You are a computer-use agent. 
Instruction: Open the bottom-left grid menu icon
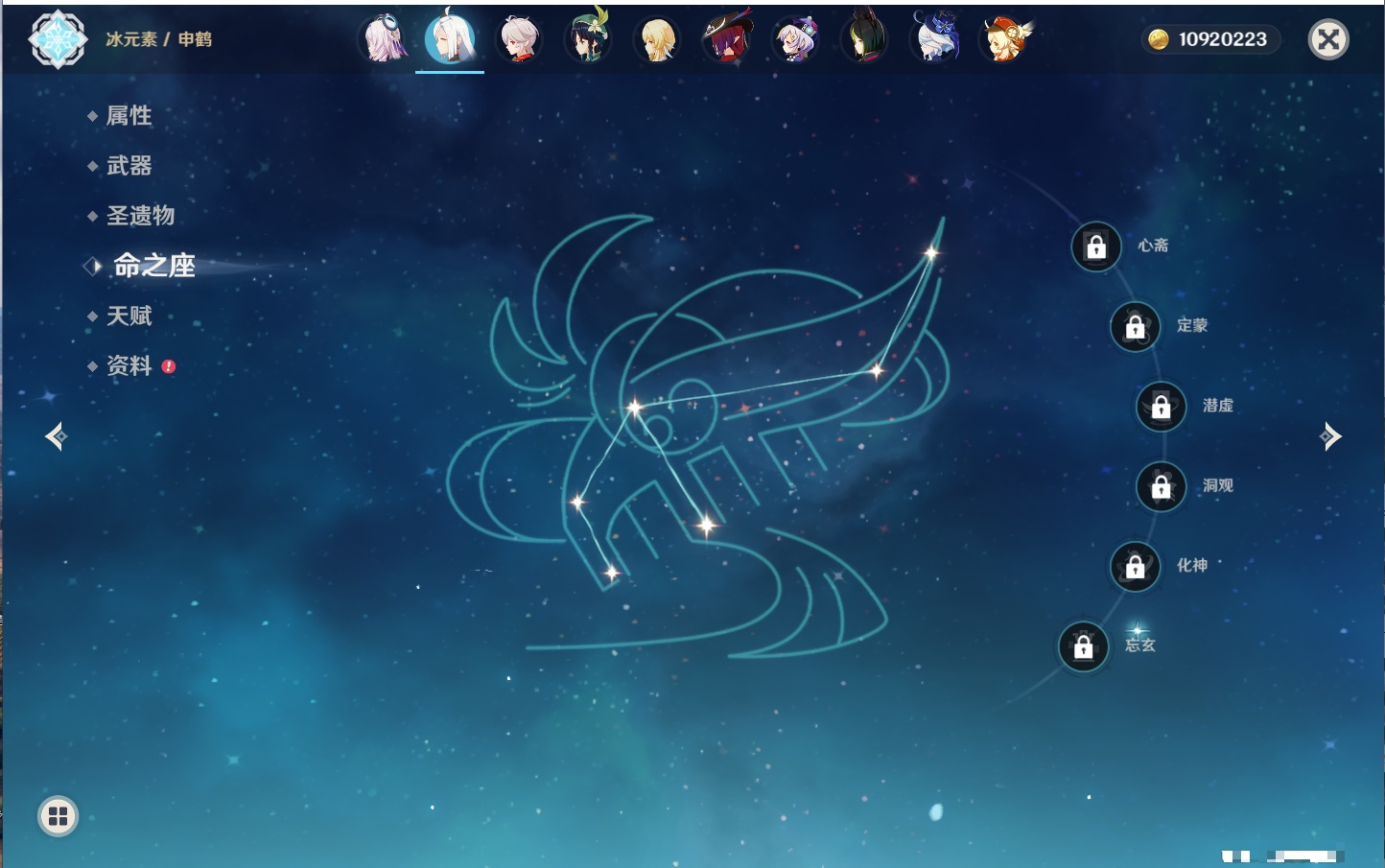pos(58,816)
